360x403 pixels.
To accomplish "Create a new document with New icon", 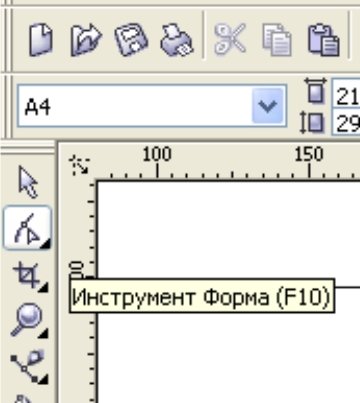I will tap(41, 39).
